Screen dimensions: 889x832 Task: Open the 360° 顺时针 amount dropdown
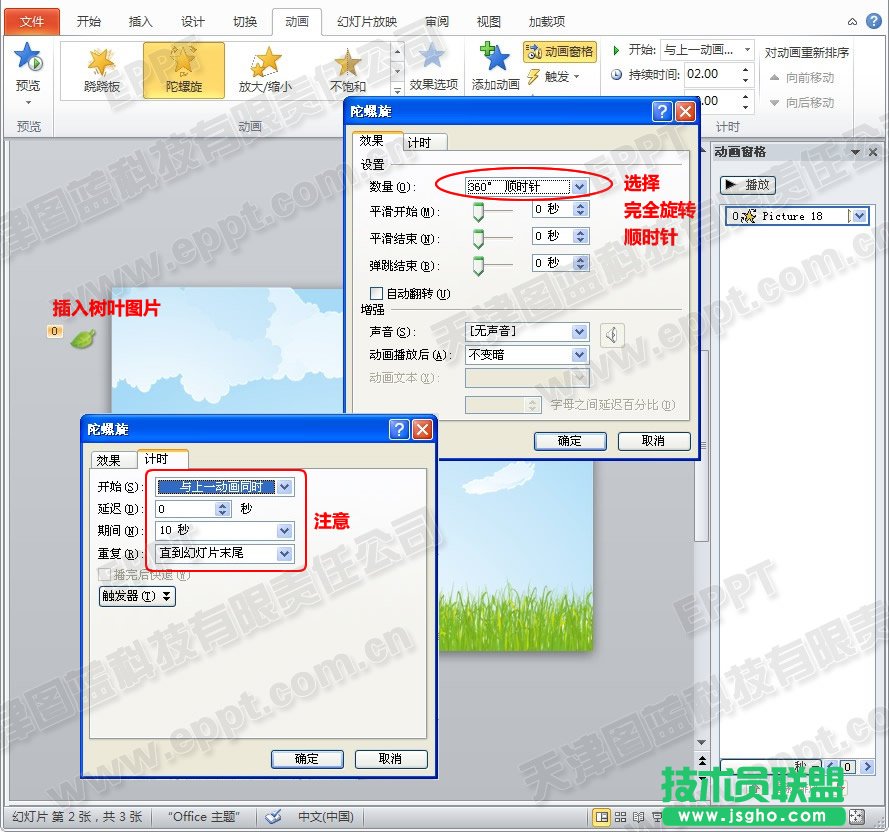(x=578, y=186)
